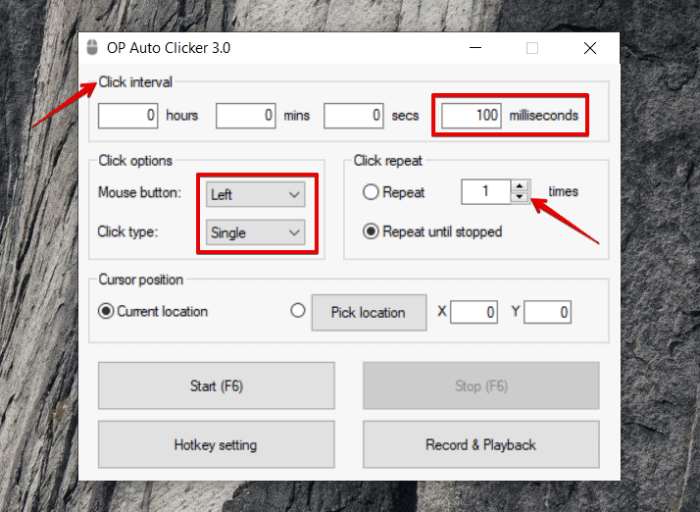Focus the Y coordinate field
This screenshot has width=700, height=512.
tap(548, 312)
